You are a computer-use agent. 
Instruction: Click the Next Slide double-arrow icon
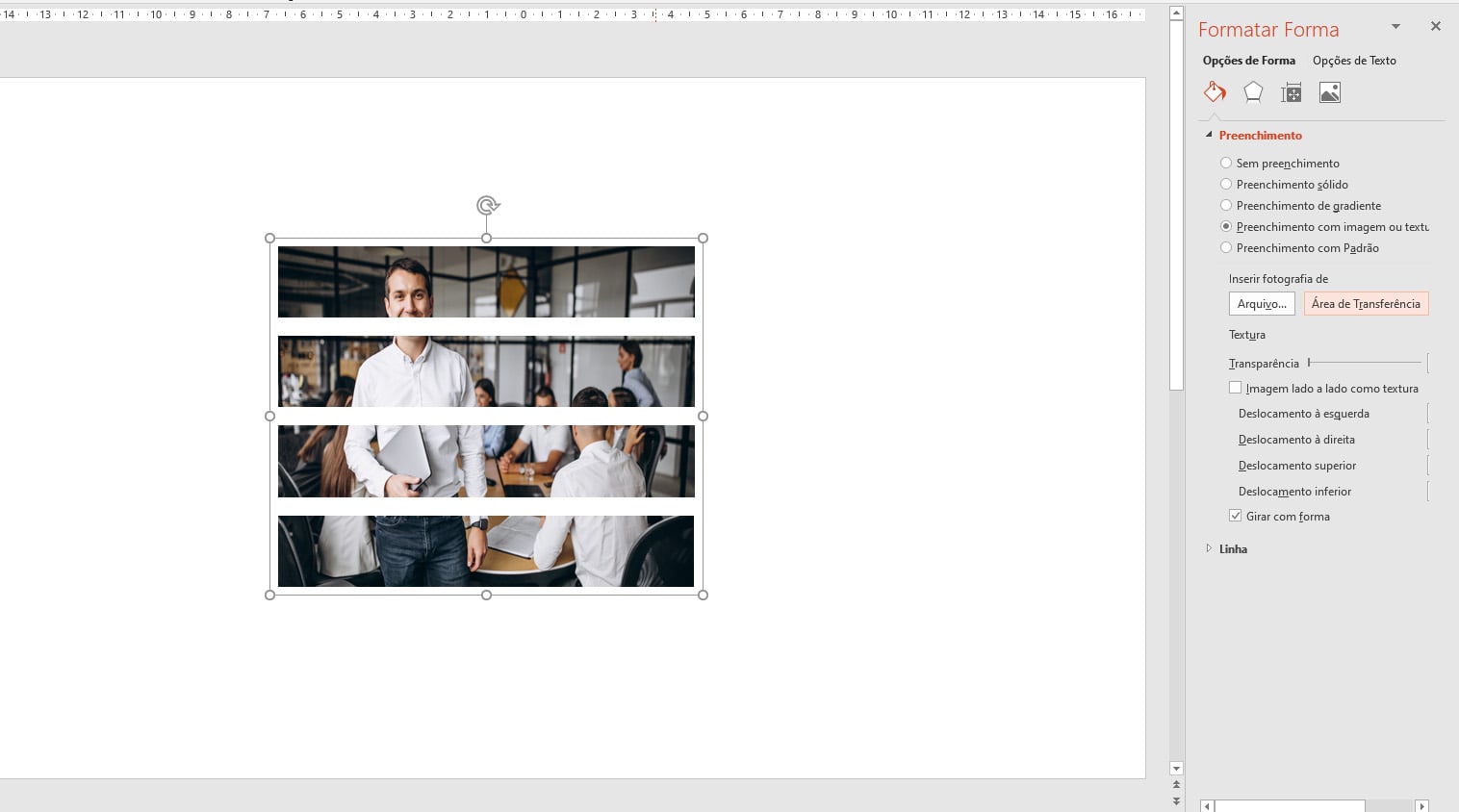click(1176, 800)
